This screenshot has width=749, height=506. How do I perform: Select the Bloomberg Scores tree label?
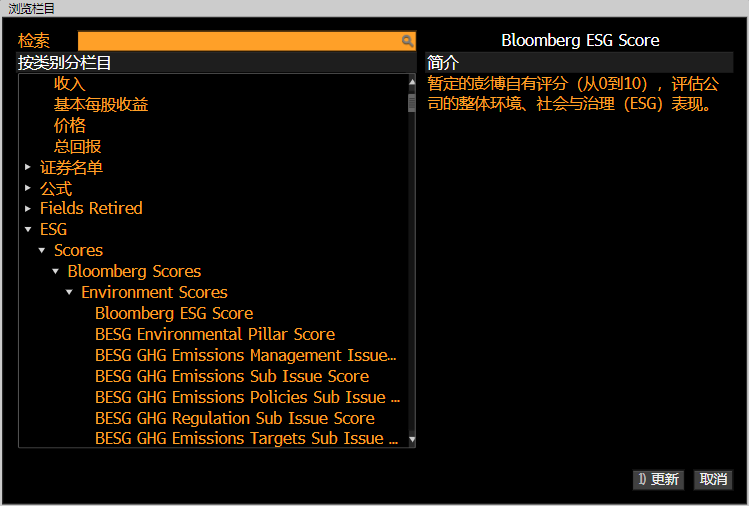click(134, 271)
